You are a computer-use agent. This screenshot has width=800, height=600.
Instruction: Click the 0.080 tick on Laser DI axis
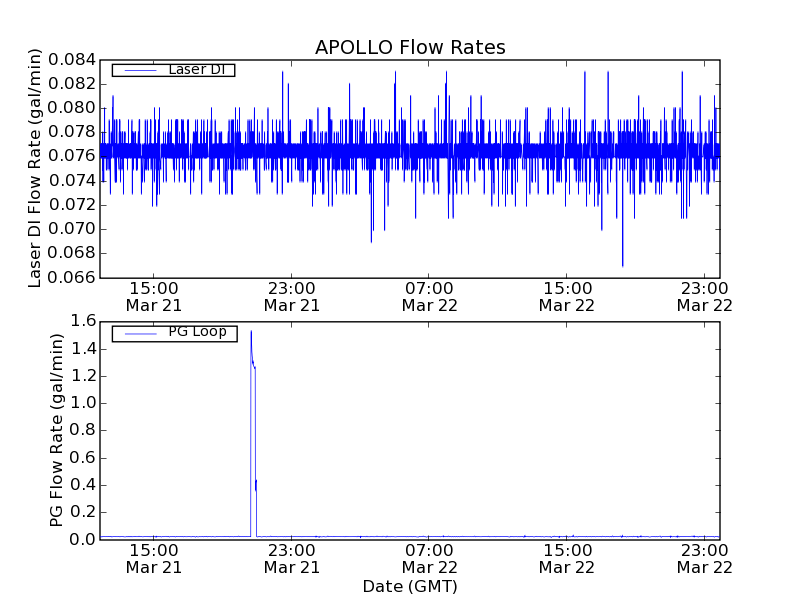72,108
